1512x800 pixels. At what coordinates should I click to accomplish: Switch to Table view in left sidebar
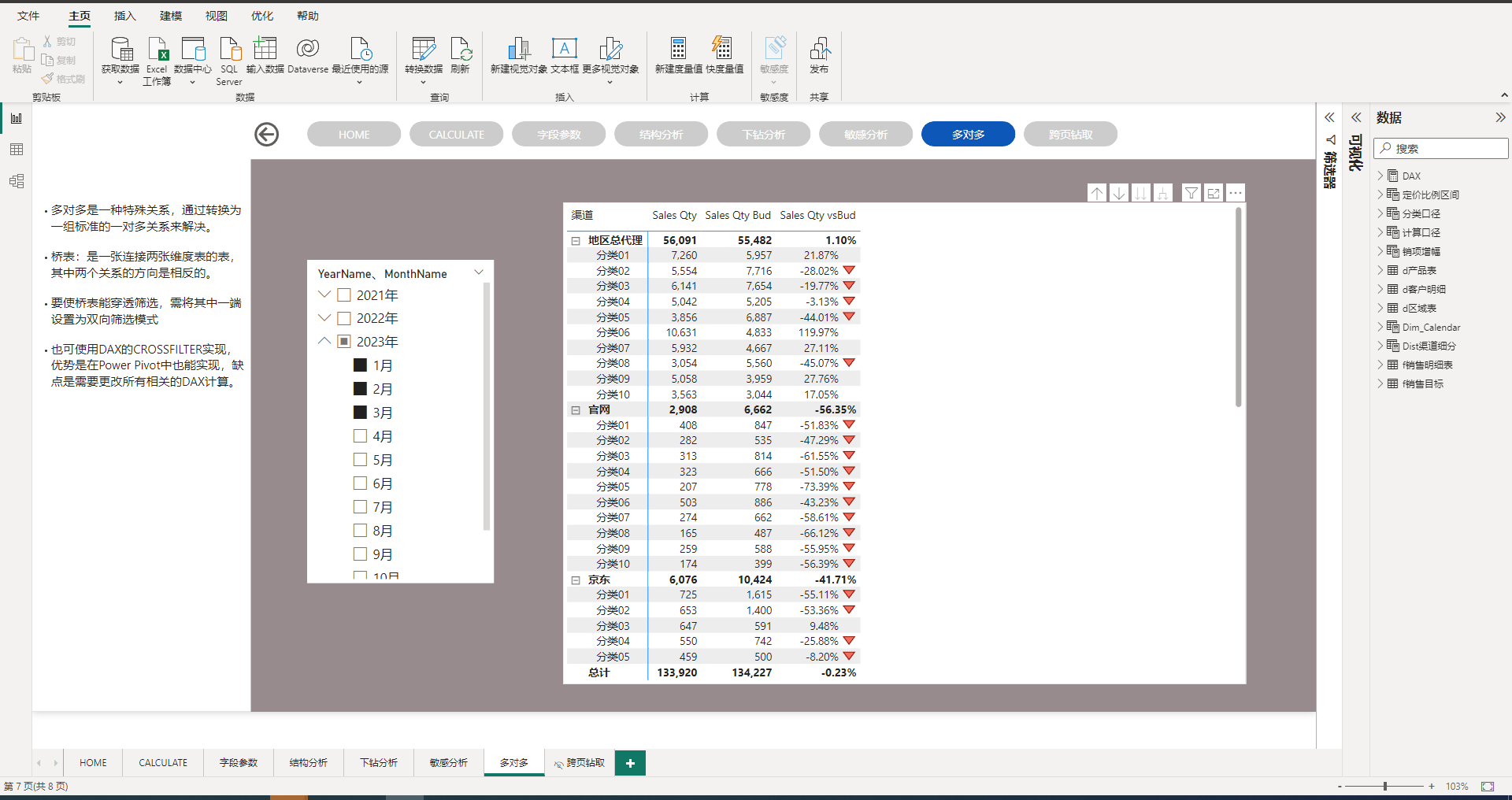click(17, 150)
